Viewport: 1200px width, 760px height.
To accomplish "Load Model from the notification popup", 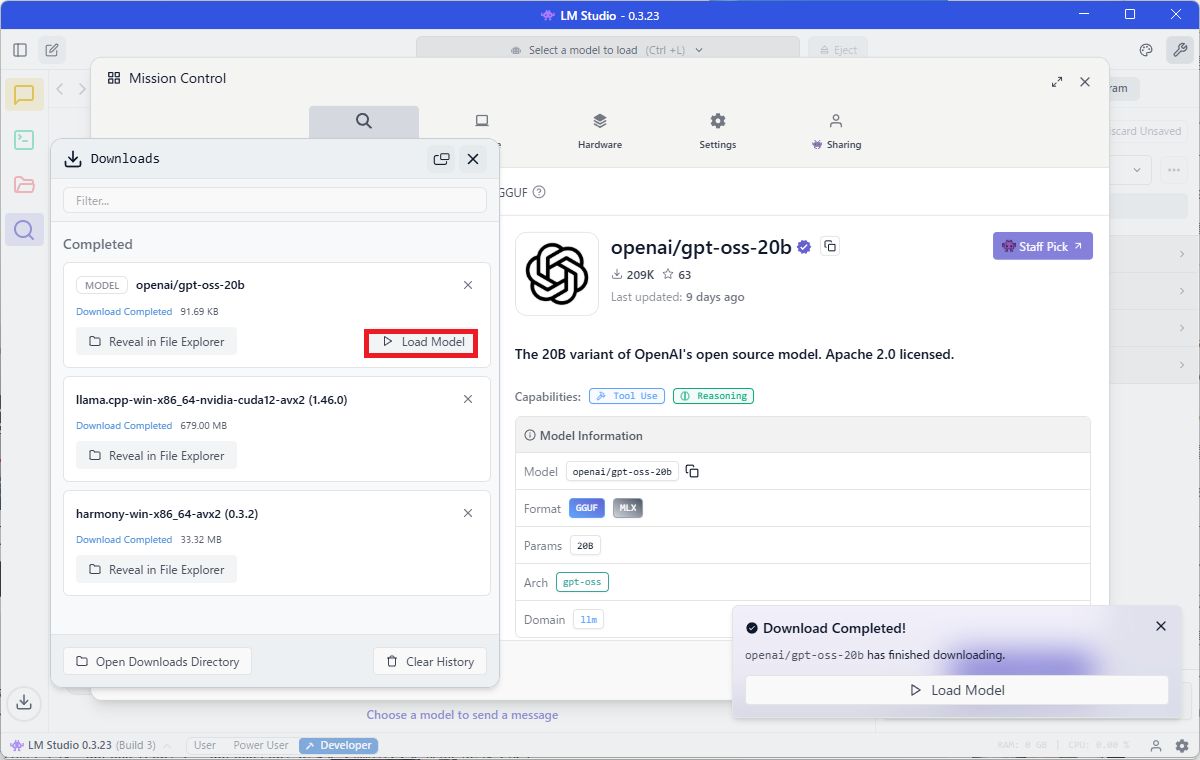I will 956,690.
